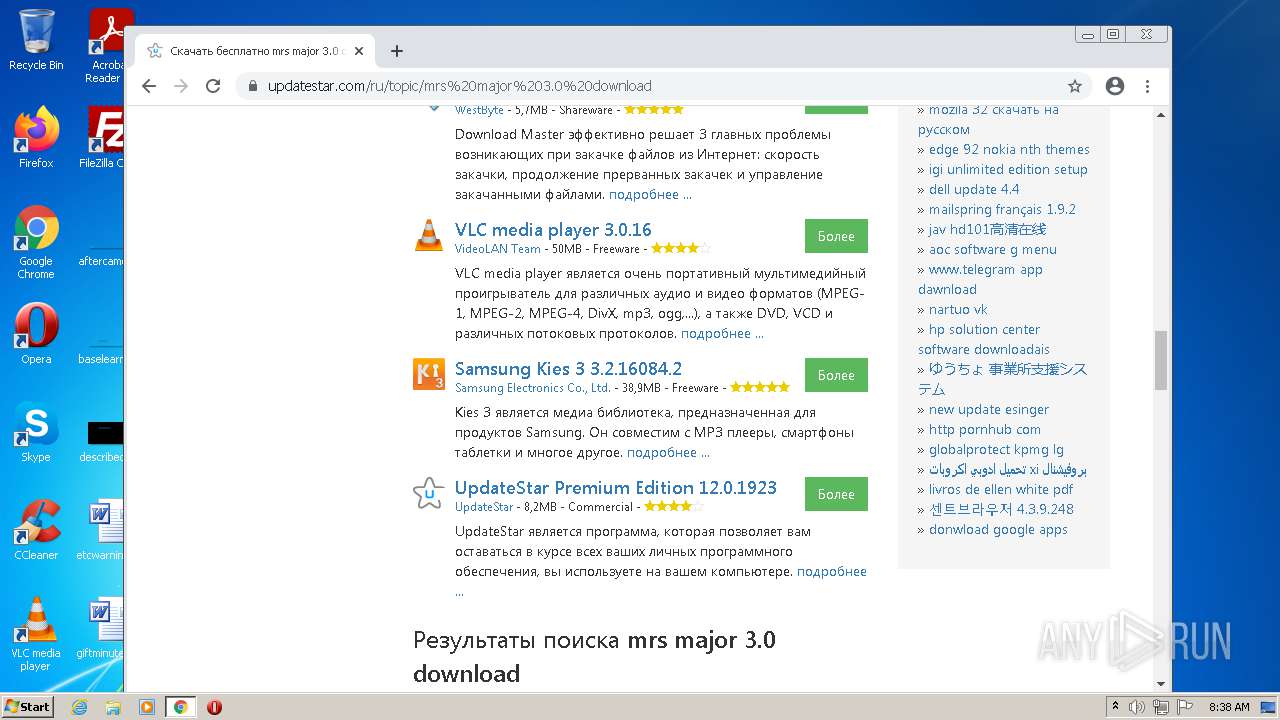This screenshot has width=1280, height=720.
Task: Open Samsung Electronics Co., Ltd. vendor link
Action: [532, 387]
